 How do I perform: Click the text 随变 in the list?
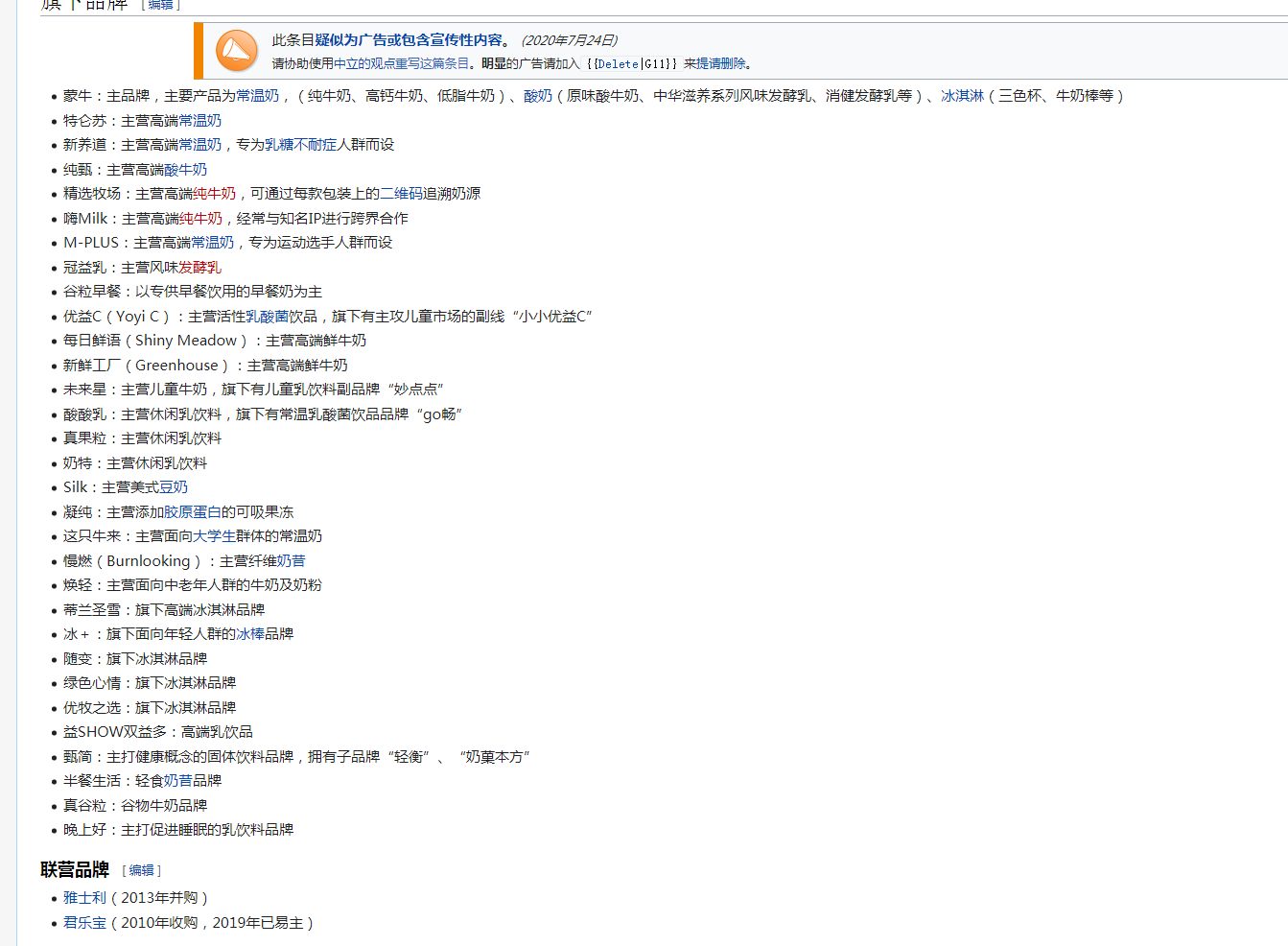(x=78, y=659)
